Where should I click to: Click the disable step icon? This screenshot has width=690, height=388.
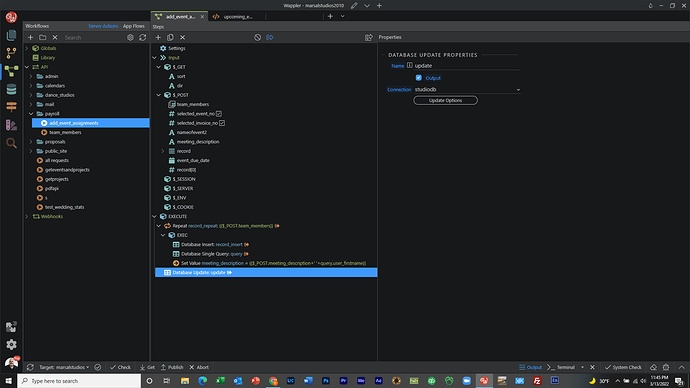coord(257,37)
